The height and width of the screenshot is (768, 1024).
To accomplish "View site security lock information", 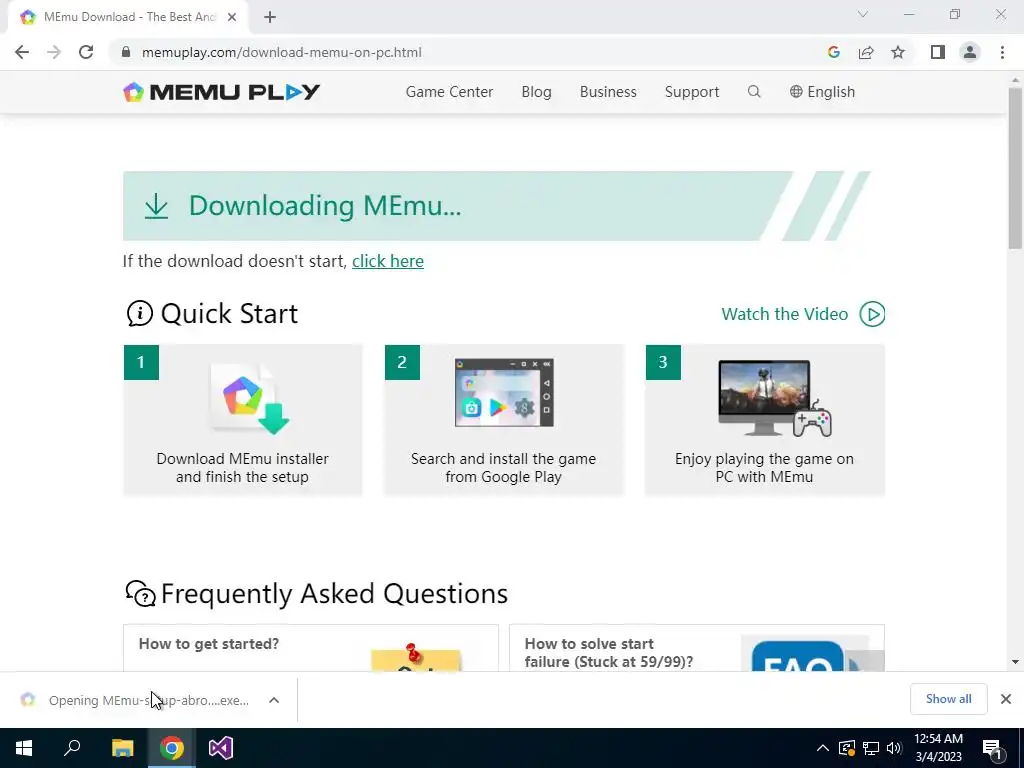I will (x=126, y=52).
